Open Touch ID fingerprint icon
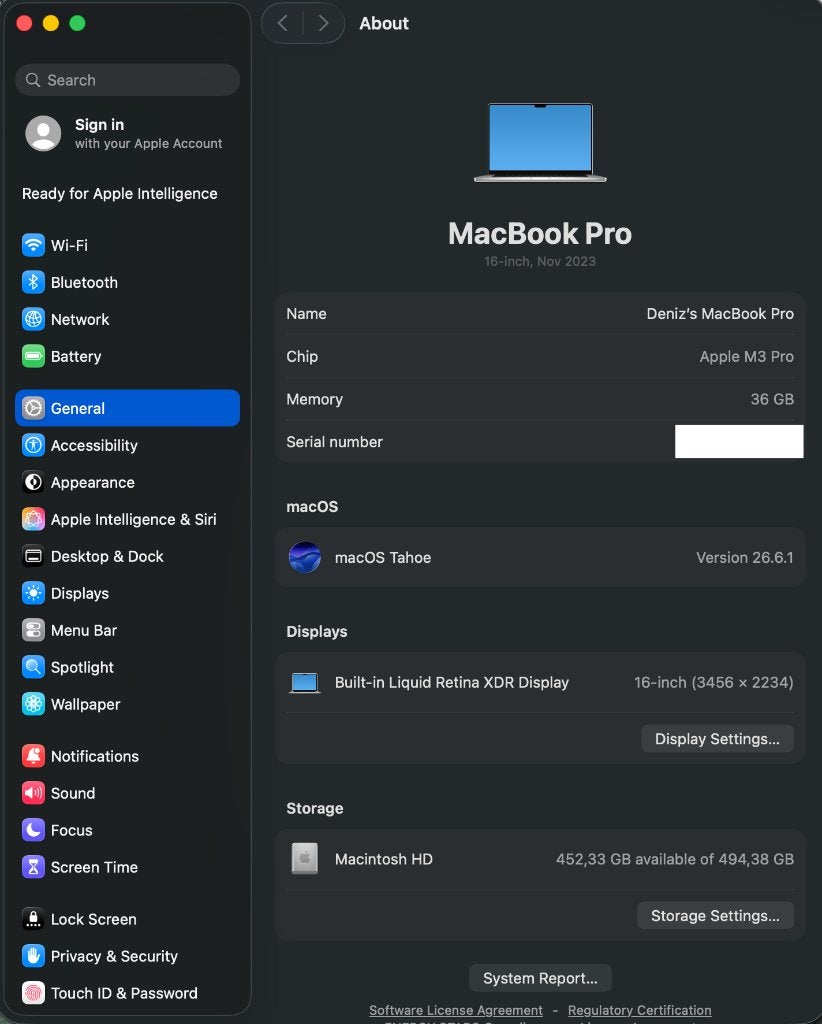Screen dimensions: 822x1024 pyautogui.click(x=33, y=993)
